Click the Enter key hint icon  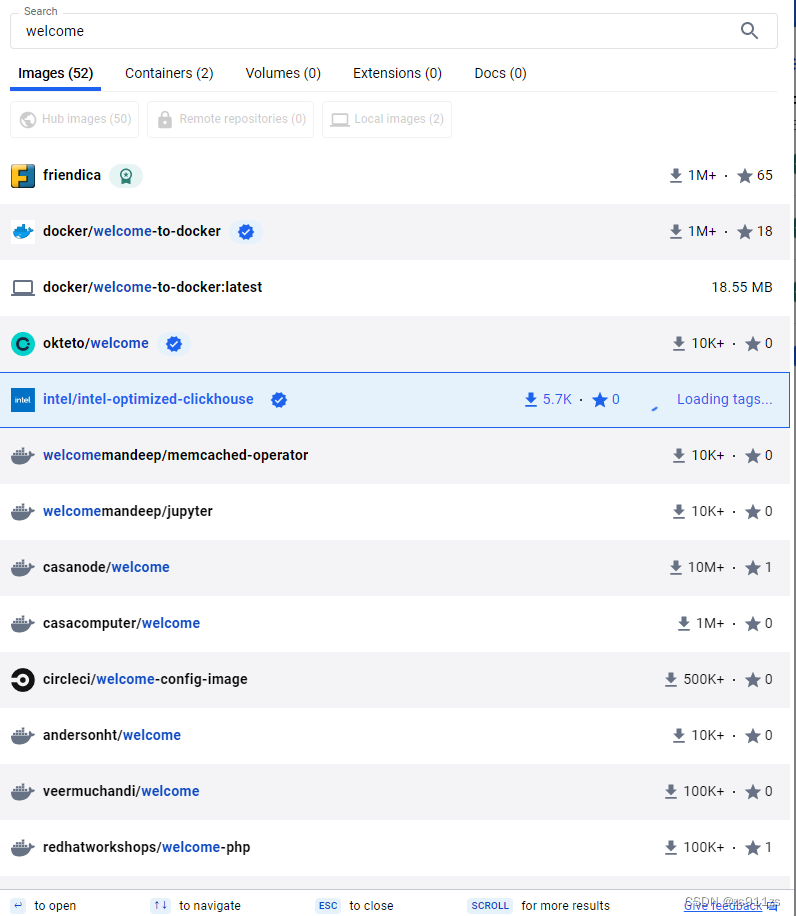pos(18,906)
